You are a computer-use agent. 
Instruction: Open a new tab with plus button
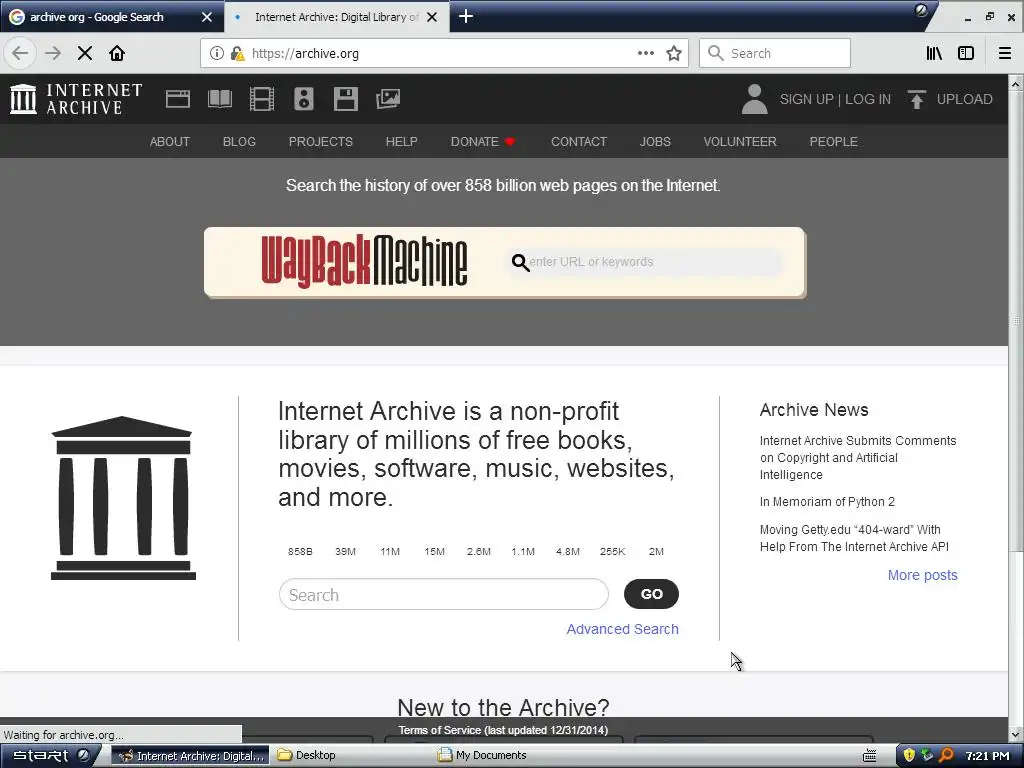pyautogui.click(x=466, y=16)
